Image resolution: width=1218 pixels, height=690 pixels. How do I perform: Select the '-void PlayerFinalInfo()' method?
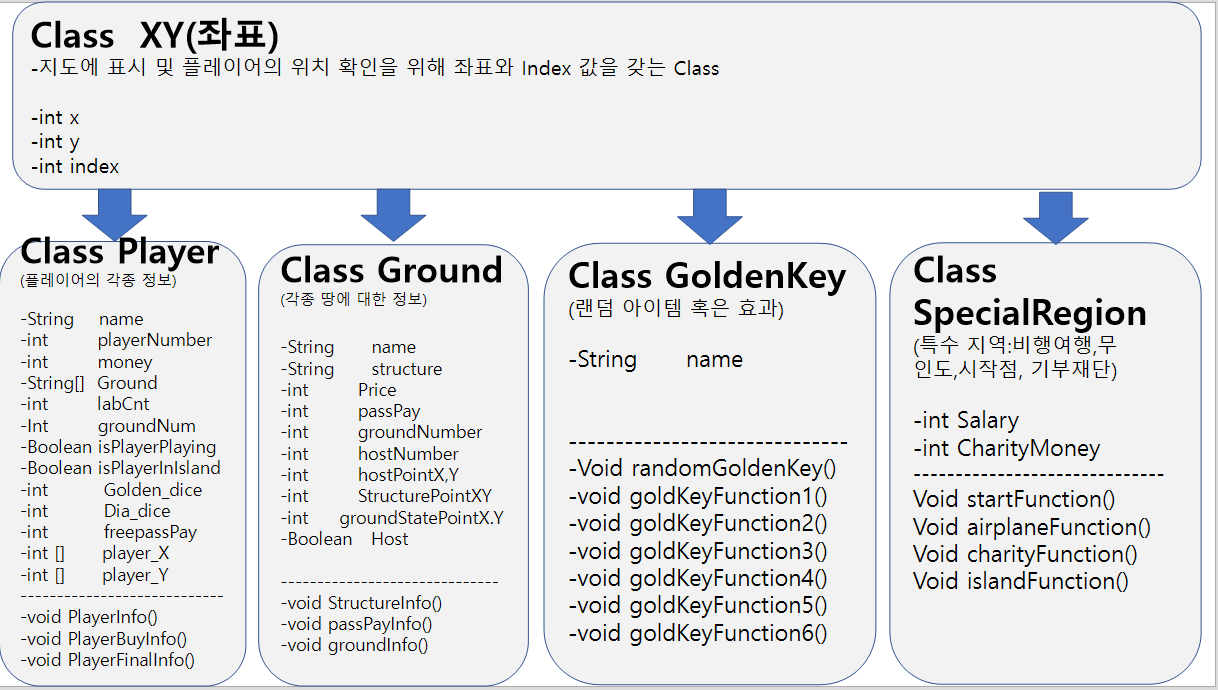pos(107,660)
